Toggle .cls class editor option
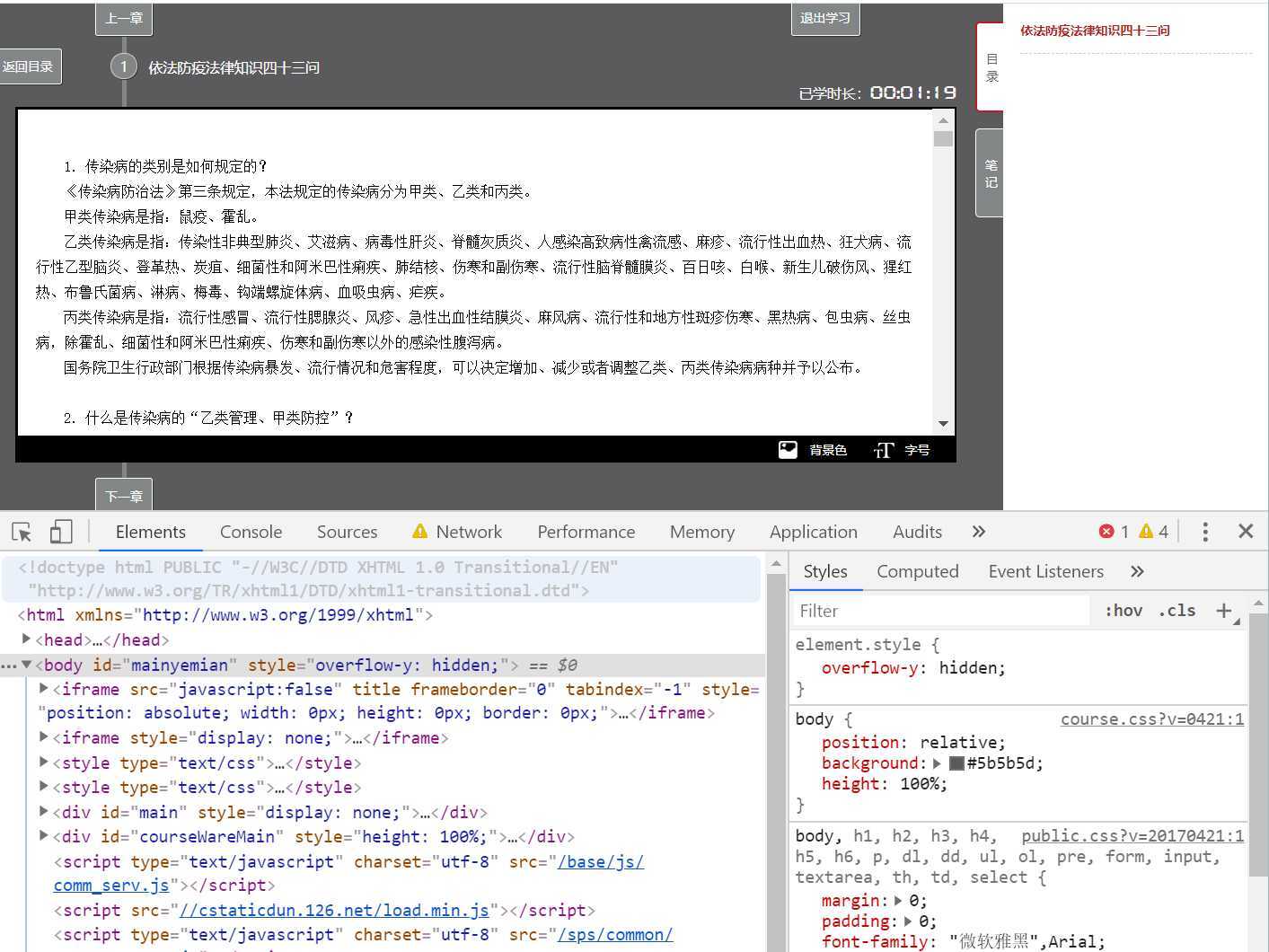1269x952 pixels. coord(1176,611)
